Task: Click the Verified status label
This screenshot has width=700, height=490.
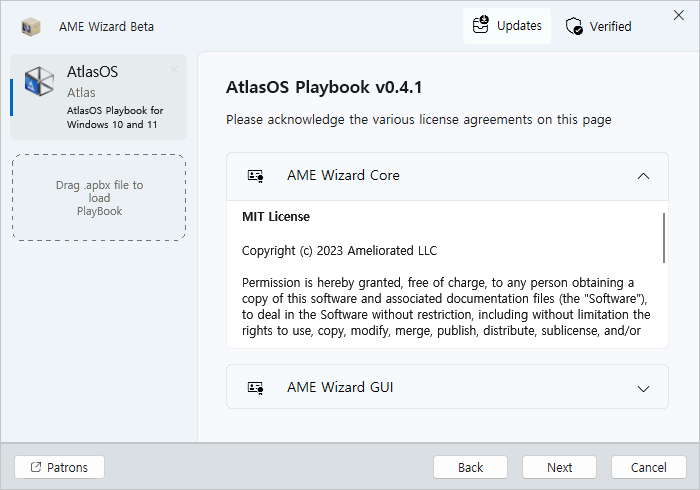Action: click(610, 27)
